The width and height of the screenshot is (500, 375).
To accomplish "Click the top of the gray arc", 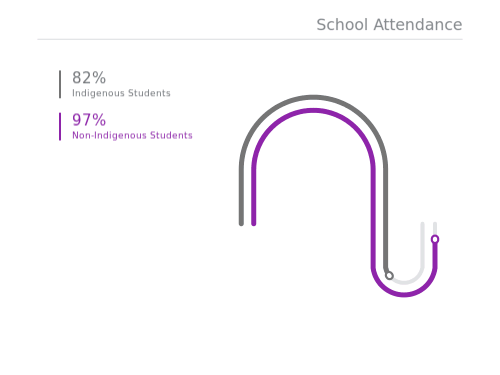I will click(313, 97).
